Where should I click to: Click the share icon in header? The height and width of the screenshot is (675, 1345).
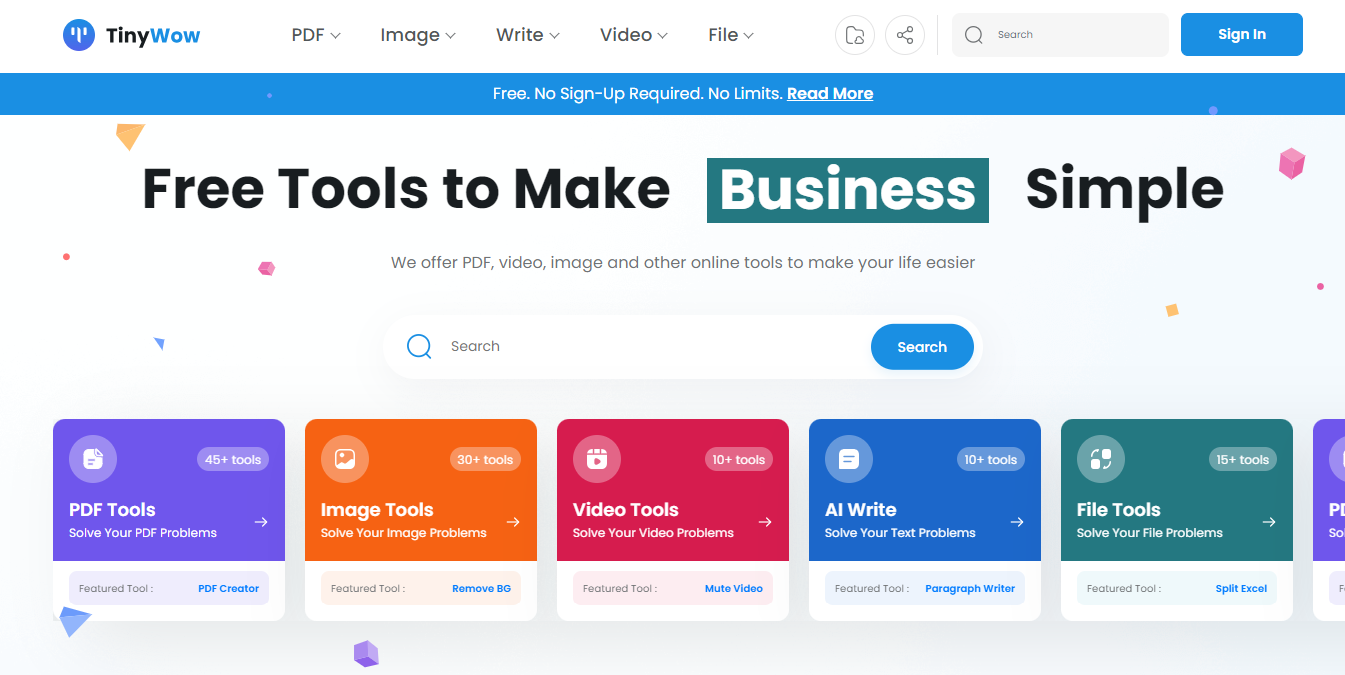905,36
